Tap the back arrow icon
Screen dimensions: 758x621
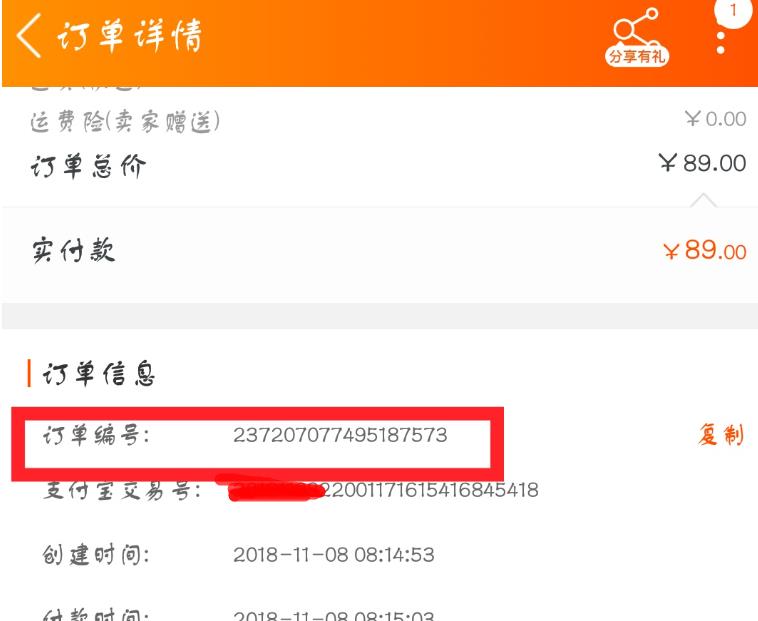tap(29, 35)
